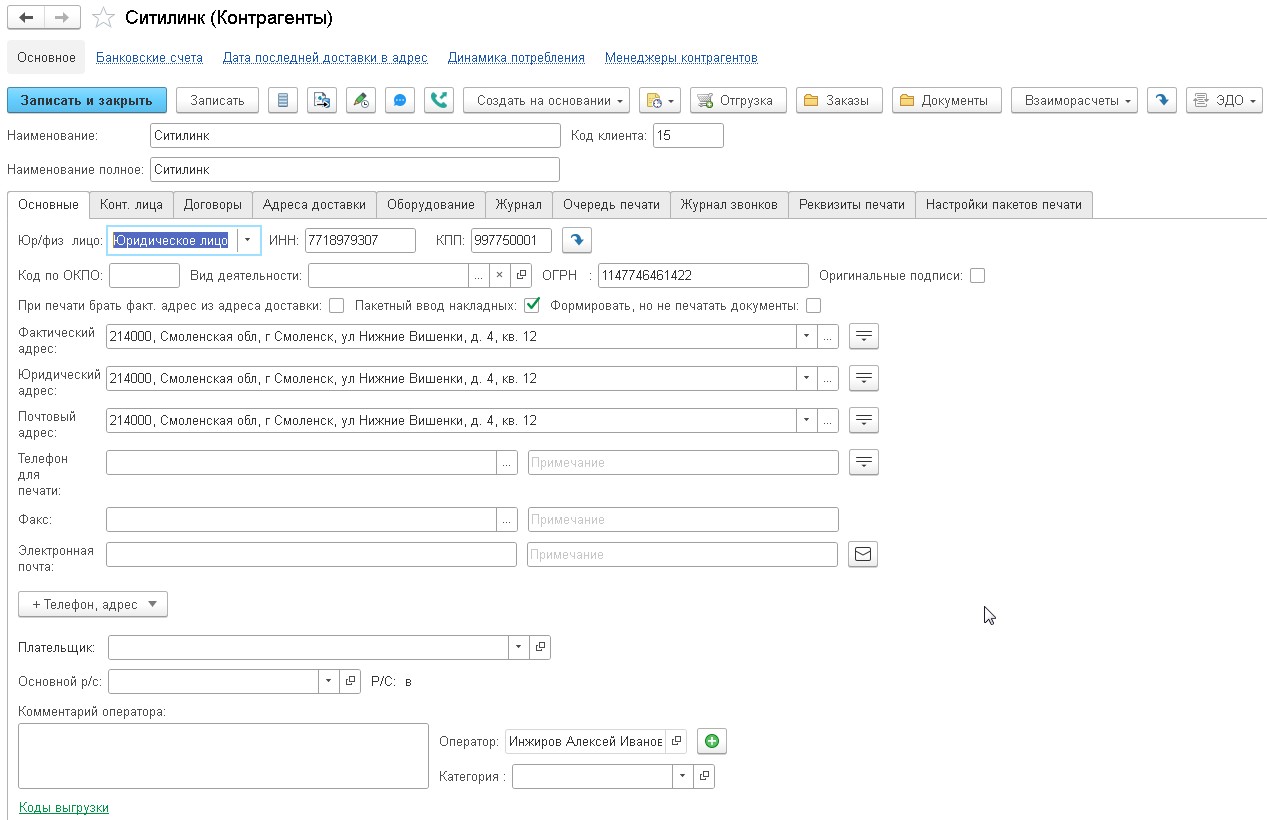Viewport: 1267px width, 820px height.
Task: Open list icon beside Фактический адрес
Action: coord(863,336)
